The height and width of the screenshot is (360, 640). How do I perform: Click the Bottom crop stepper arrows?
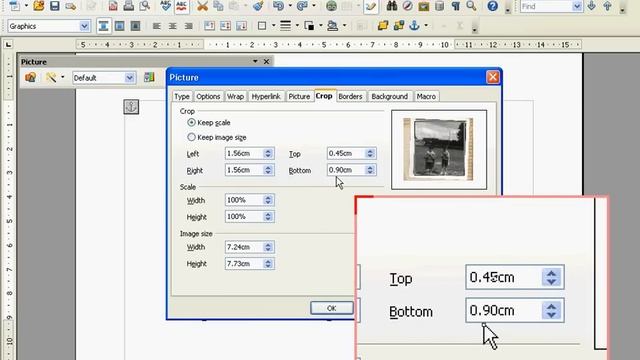coord(370,170)
